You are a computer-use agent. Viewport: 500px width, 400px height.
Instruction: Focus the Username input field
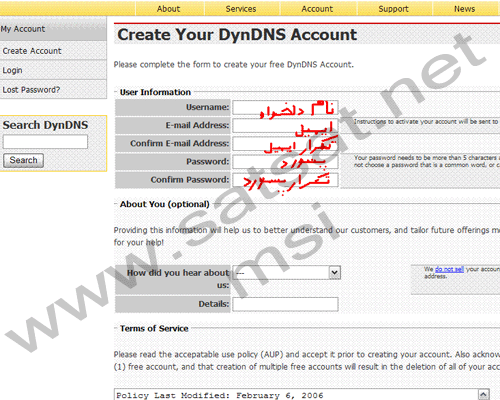pos(285,107)
